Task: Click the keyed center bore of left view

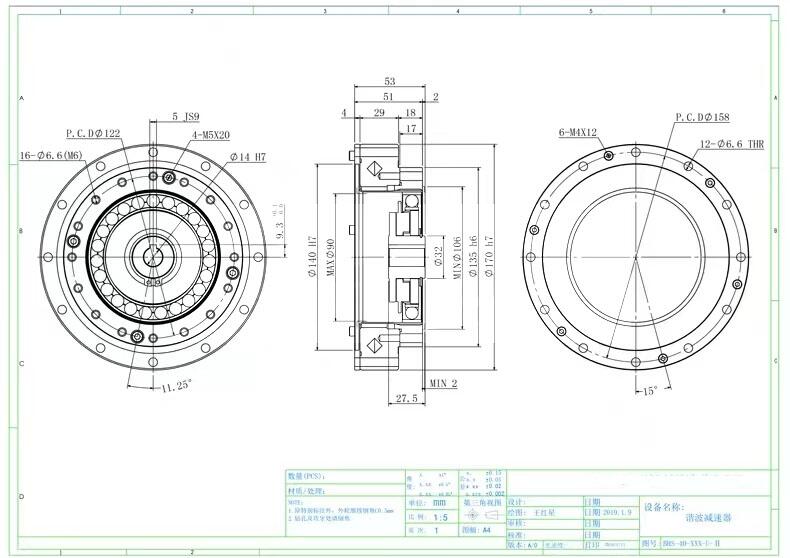Action: click(152, 256)
